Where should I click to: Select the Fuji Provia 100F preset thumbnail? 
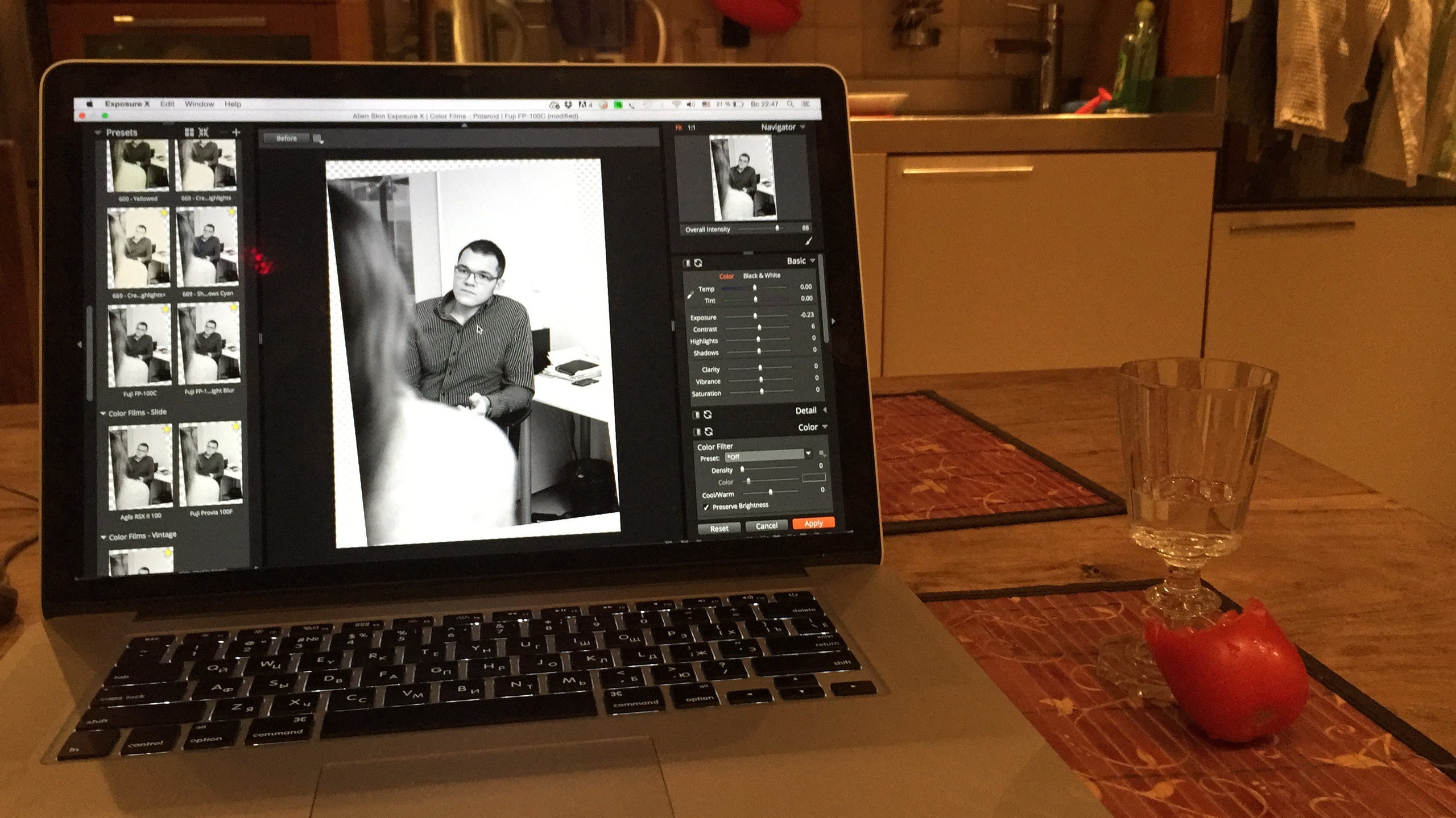(x=210, y=465)
